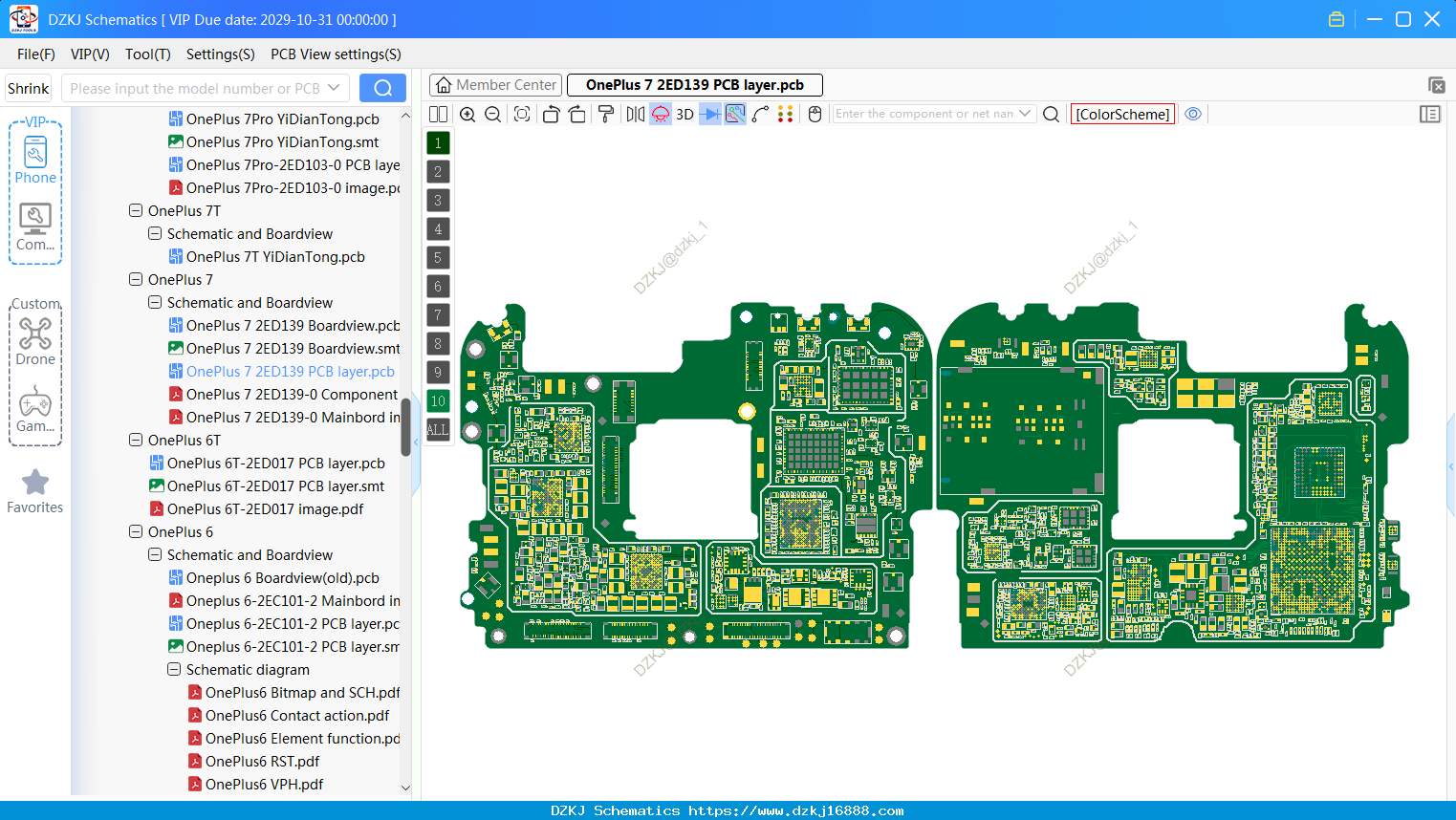
Task: Click the mouse settings icon
Action: [x=815, y=114]
